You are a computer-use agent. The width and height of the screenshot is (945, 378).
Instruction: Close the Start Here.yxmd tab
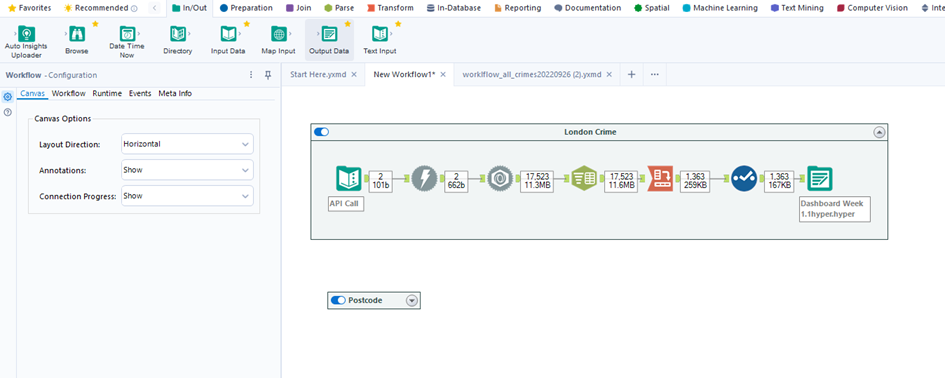point(354,74)
